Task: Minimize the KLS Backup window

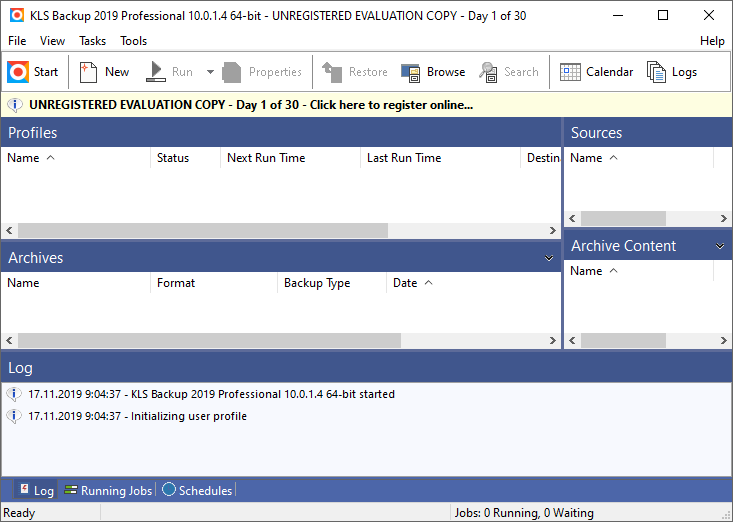Action: tap(618, 15)
